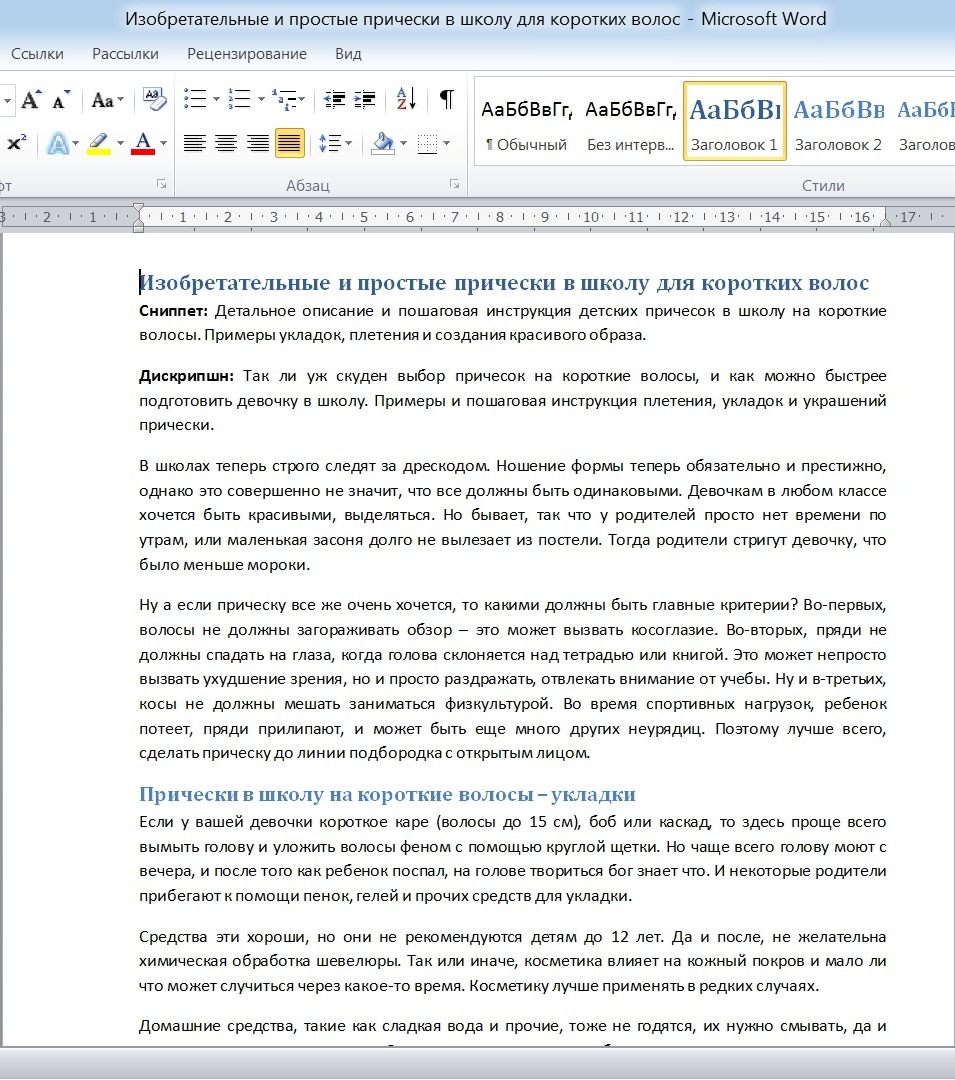The height and width of the screenshot is (1080, 955).
Task: Click the word 'Сниппет:' in document
Action: pos(173,311)
